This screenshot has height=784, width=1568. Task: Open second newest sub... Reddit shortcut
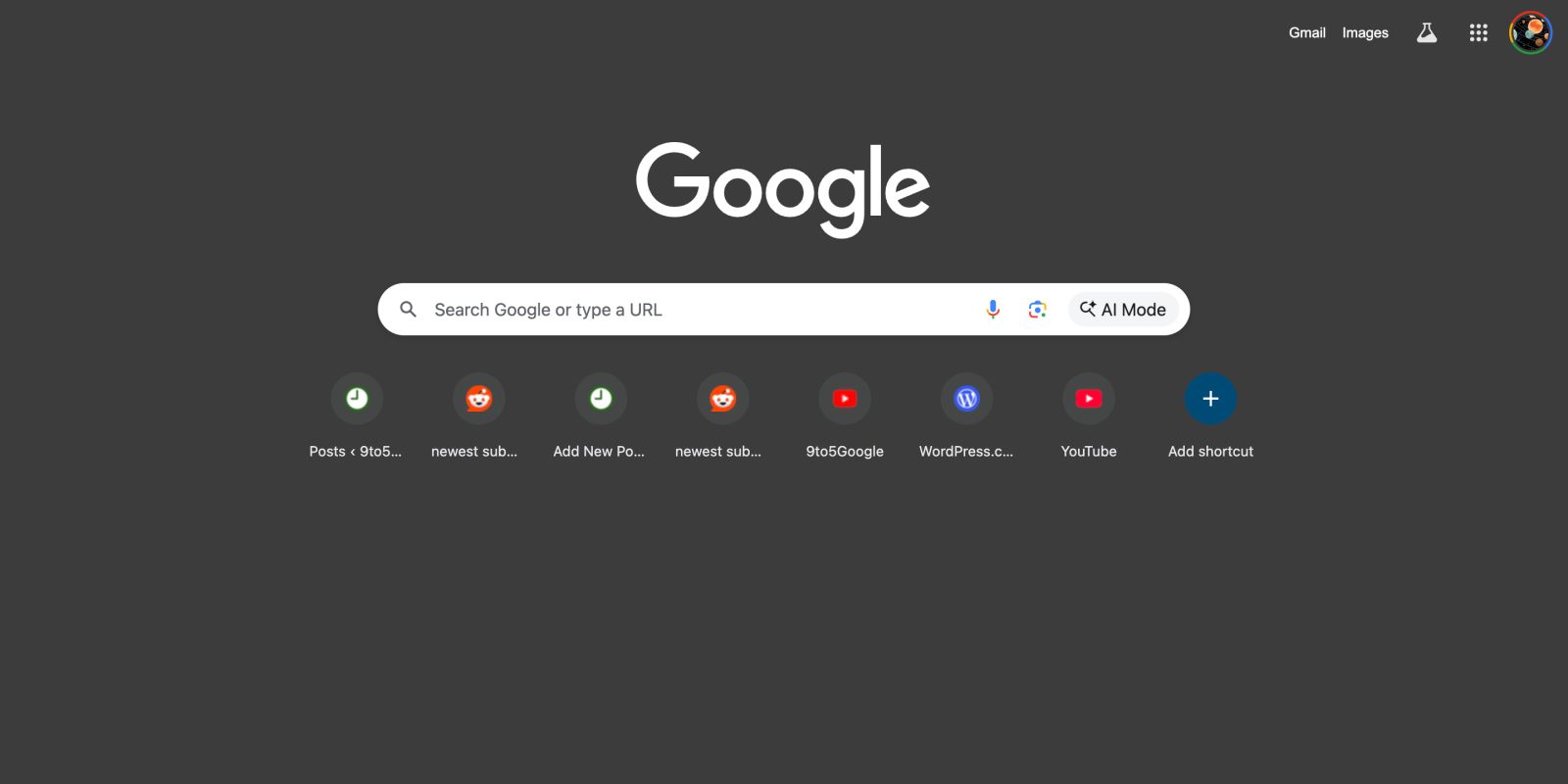(722, 417)
